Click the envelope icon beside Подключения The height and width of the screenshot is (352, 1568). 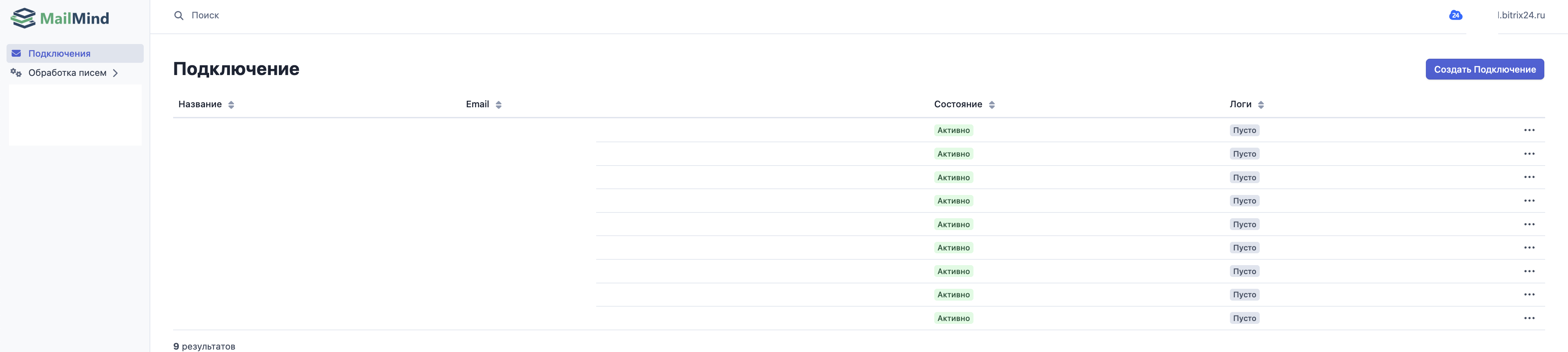tap(16, 53)
